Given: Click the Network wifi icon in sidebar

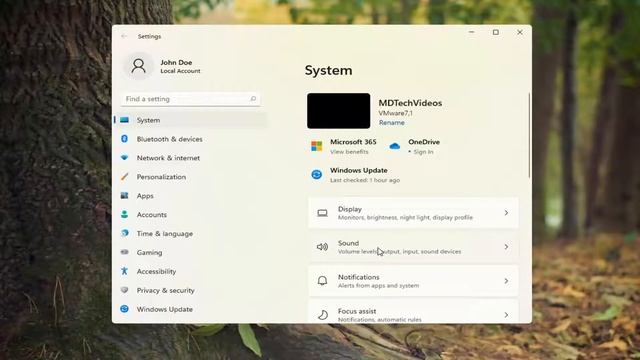Looking at the screenshot, I should click(124, 158).
